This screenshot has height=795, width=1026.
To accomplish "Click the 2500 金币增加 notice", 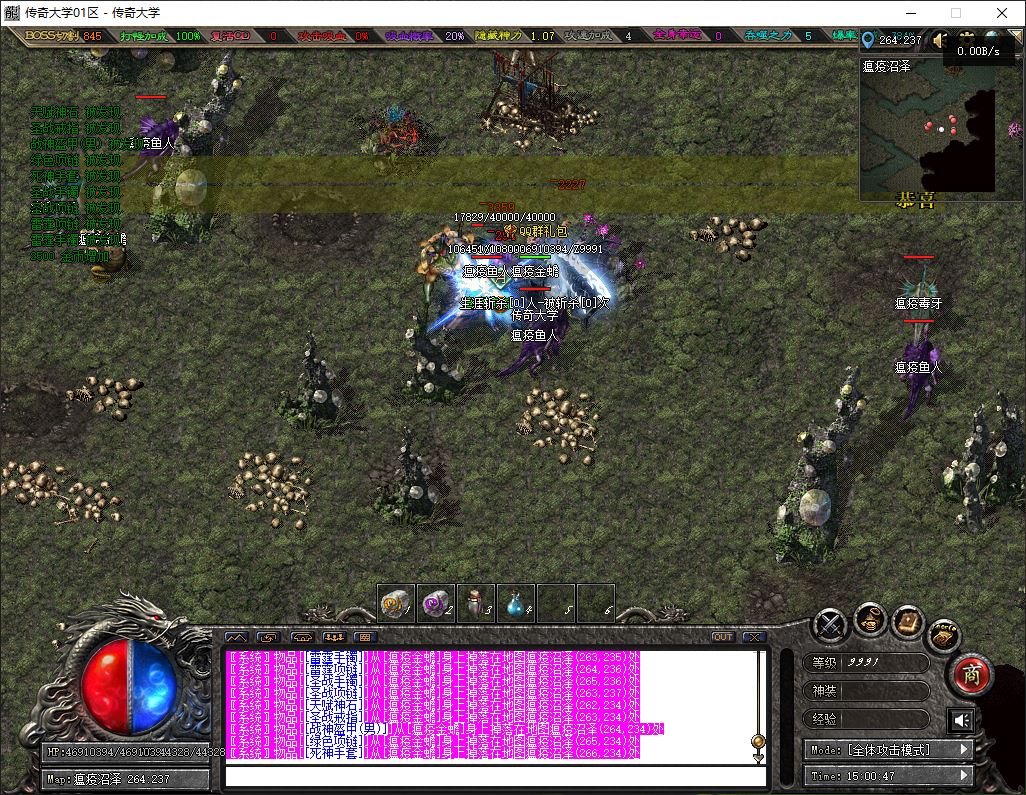I will click(69, 256).
